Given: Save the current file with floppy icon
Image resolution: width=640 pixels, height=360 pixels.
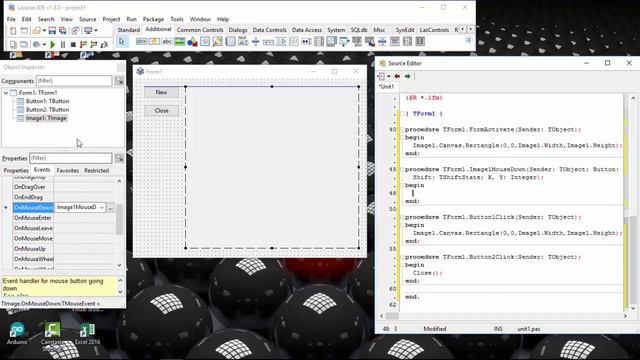Looking at the screenshot, I should (x=52, y=31).
